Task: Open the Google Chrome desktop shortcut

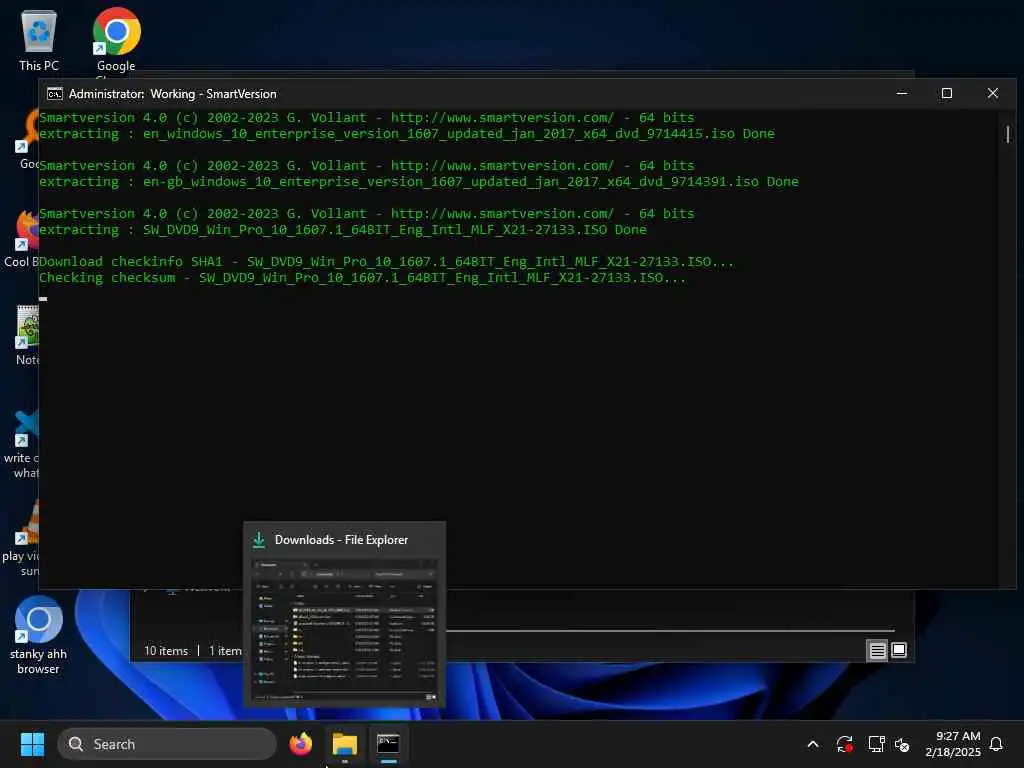Action: click(116, 40)
